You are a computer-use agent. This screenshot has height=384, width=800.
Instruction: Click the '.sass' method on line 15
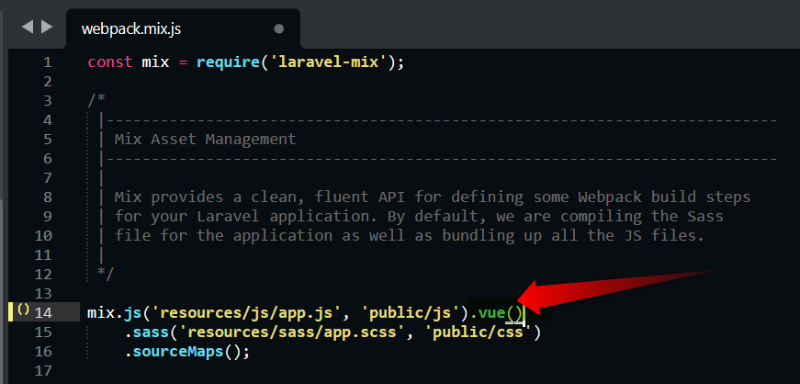(x=146, y=332)
